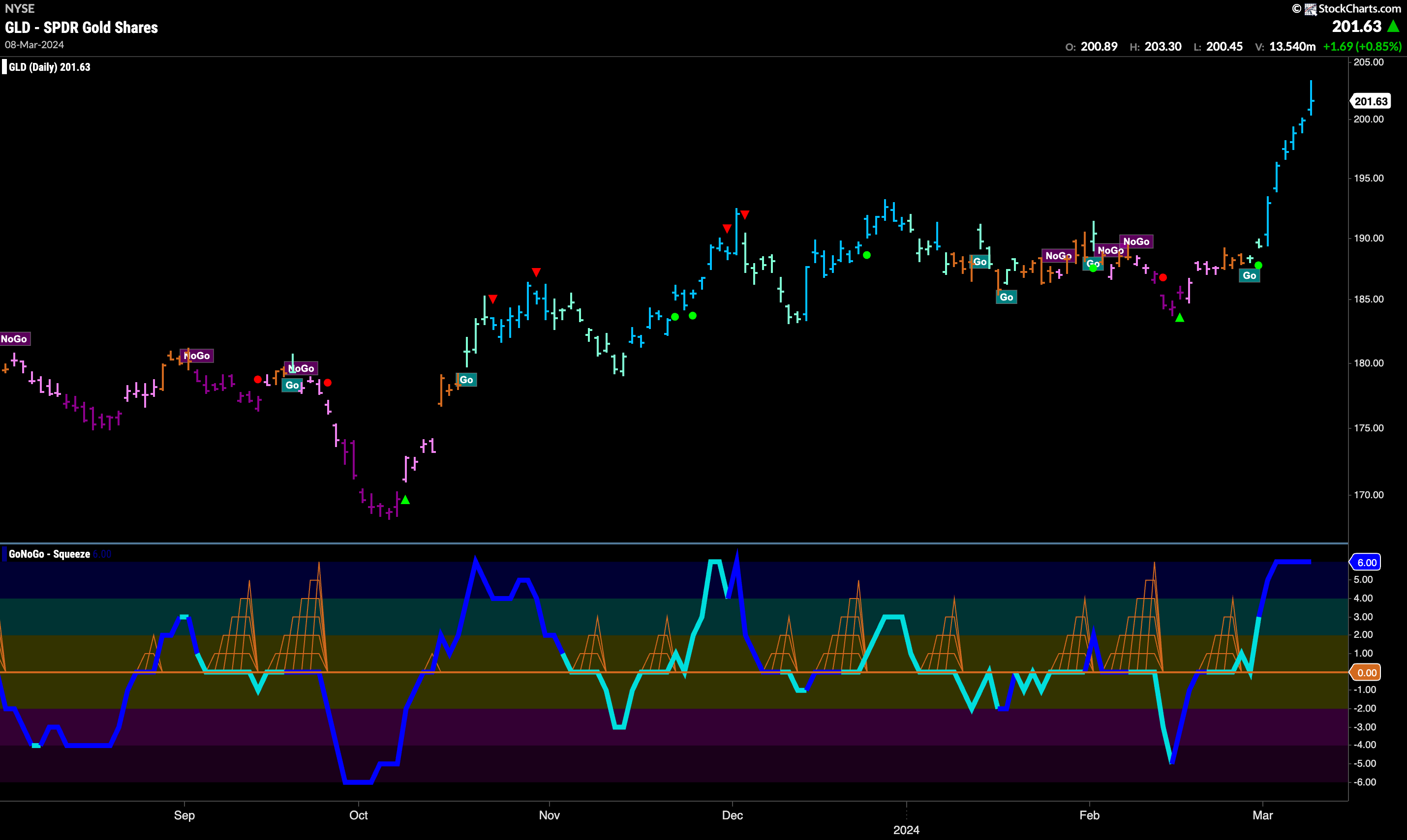Click the green up arrow beside 201.63 header price
Viewport: 1407px width, 840px height.
click(1393, 26)
